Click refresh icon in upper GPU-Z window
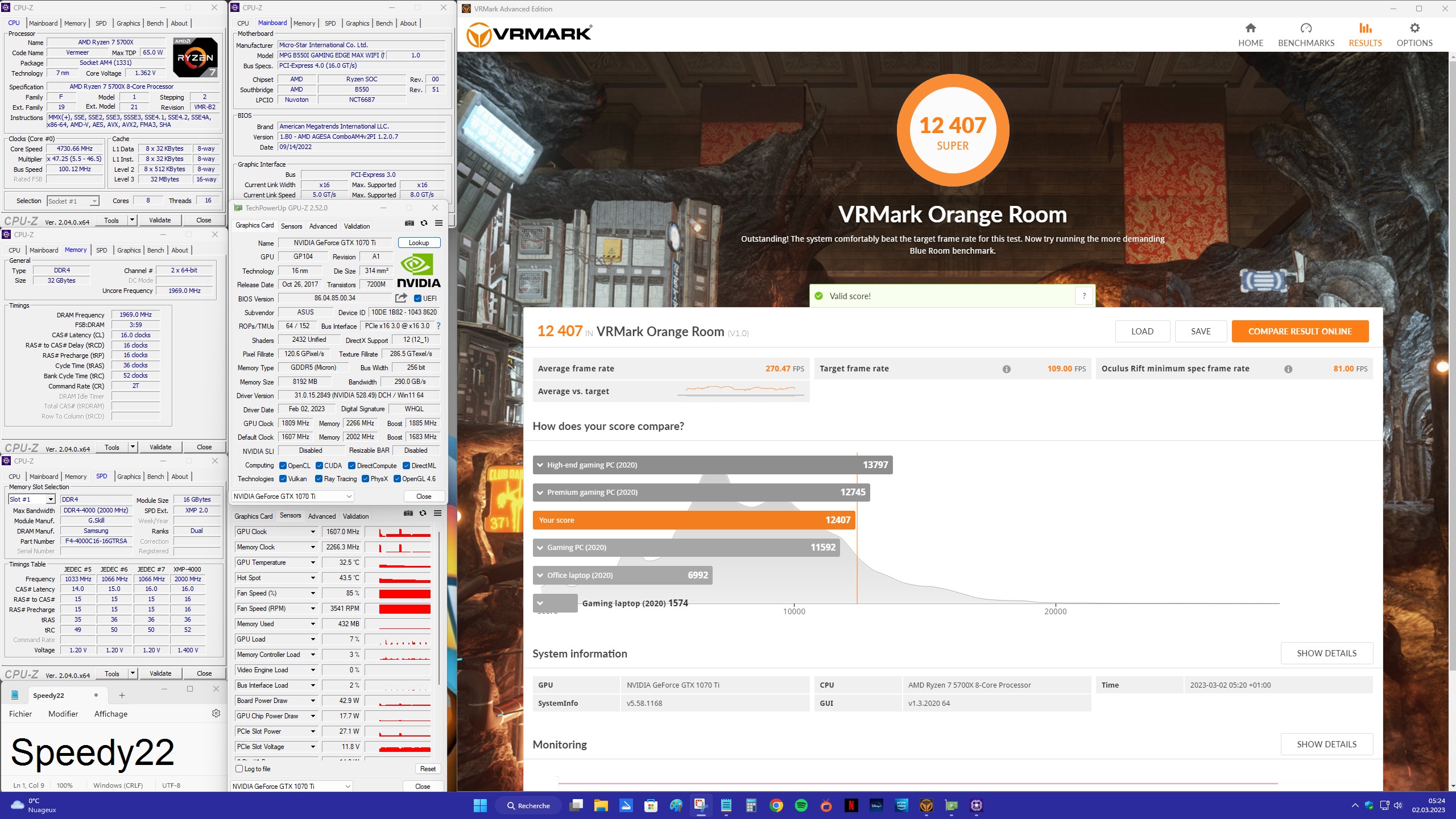The width and height of the screenshot is (1456, 819). (x=424, y=223)
